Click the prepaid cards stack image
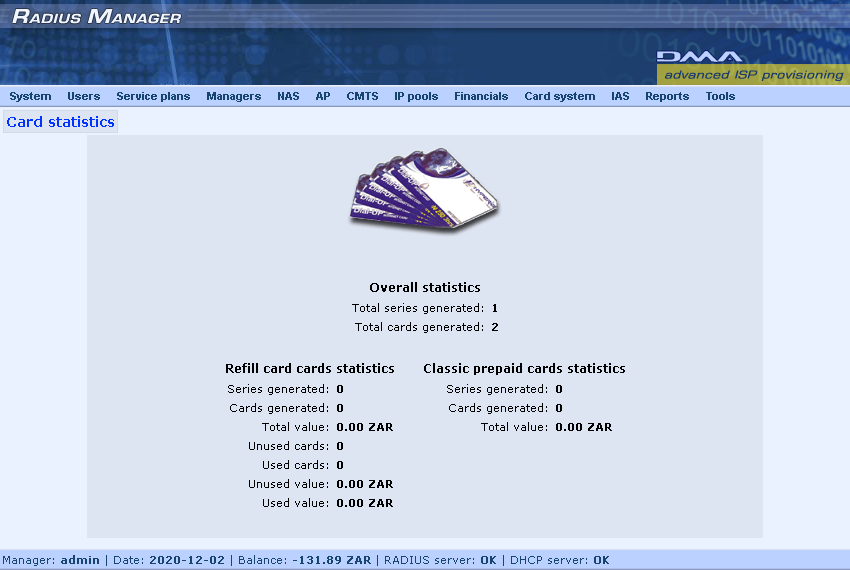 424,190
